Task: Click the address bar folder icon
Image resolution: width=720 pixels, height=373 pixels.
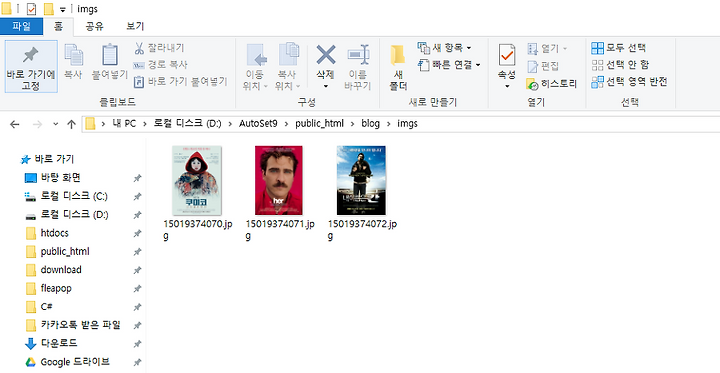Action: point(90,124)
